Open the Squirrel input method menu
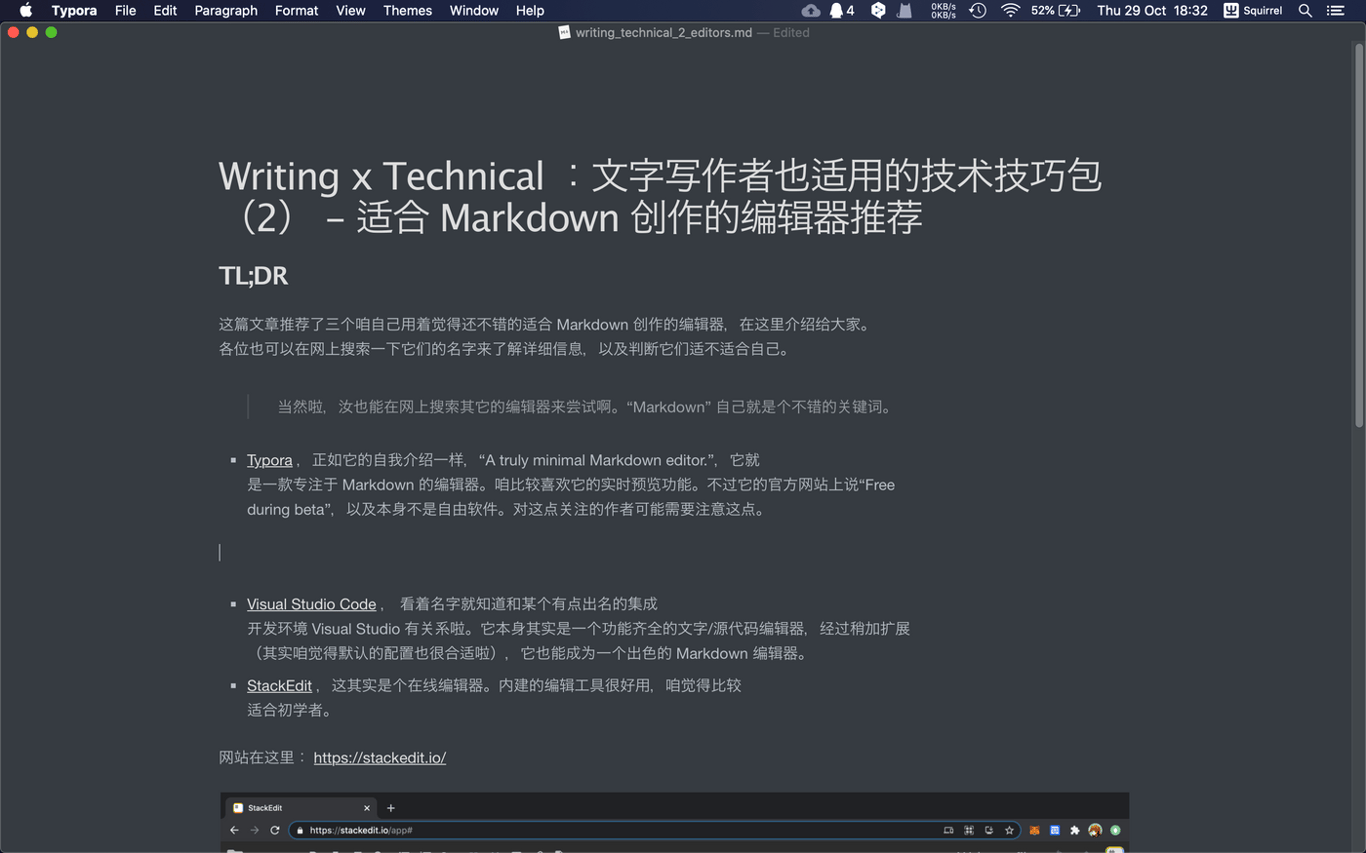This screenshot has width=1366, height=853. pyautogui.click(x=1253, y=10)
